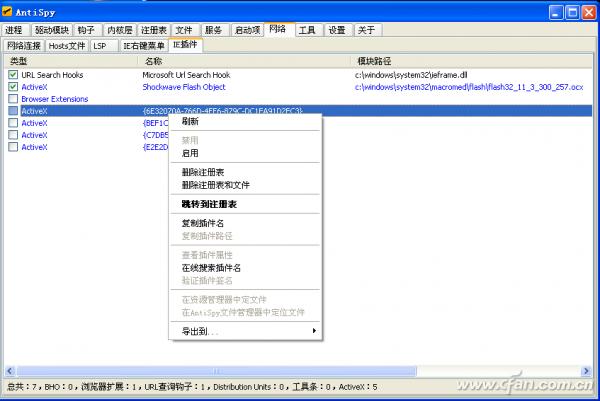Screen dimensions: 600x401
Task: Open the 驱动模块 tab
Action: 52,31
